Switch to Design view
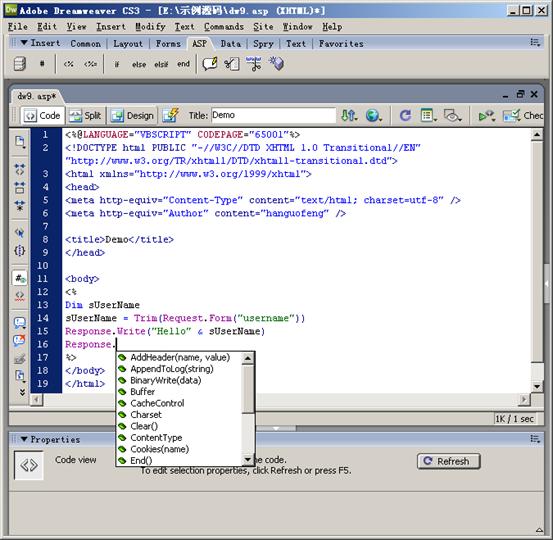The image size is (553, 540). 132,115
